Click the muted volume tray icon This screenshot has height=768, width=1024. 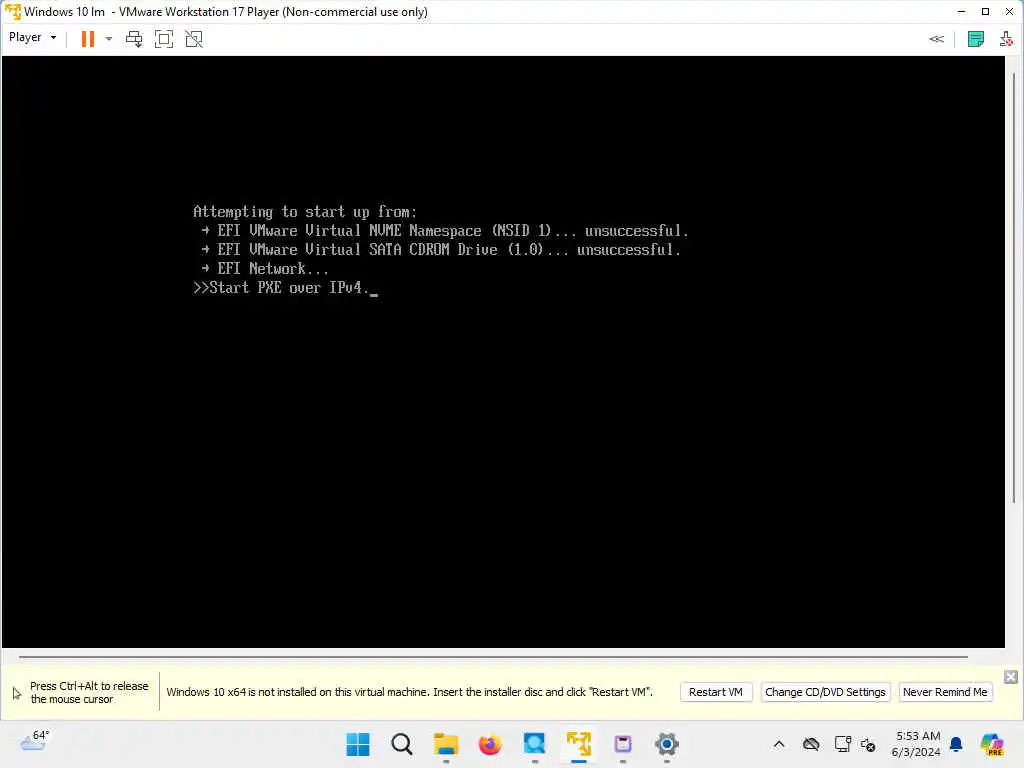[869, 744]
